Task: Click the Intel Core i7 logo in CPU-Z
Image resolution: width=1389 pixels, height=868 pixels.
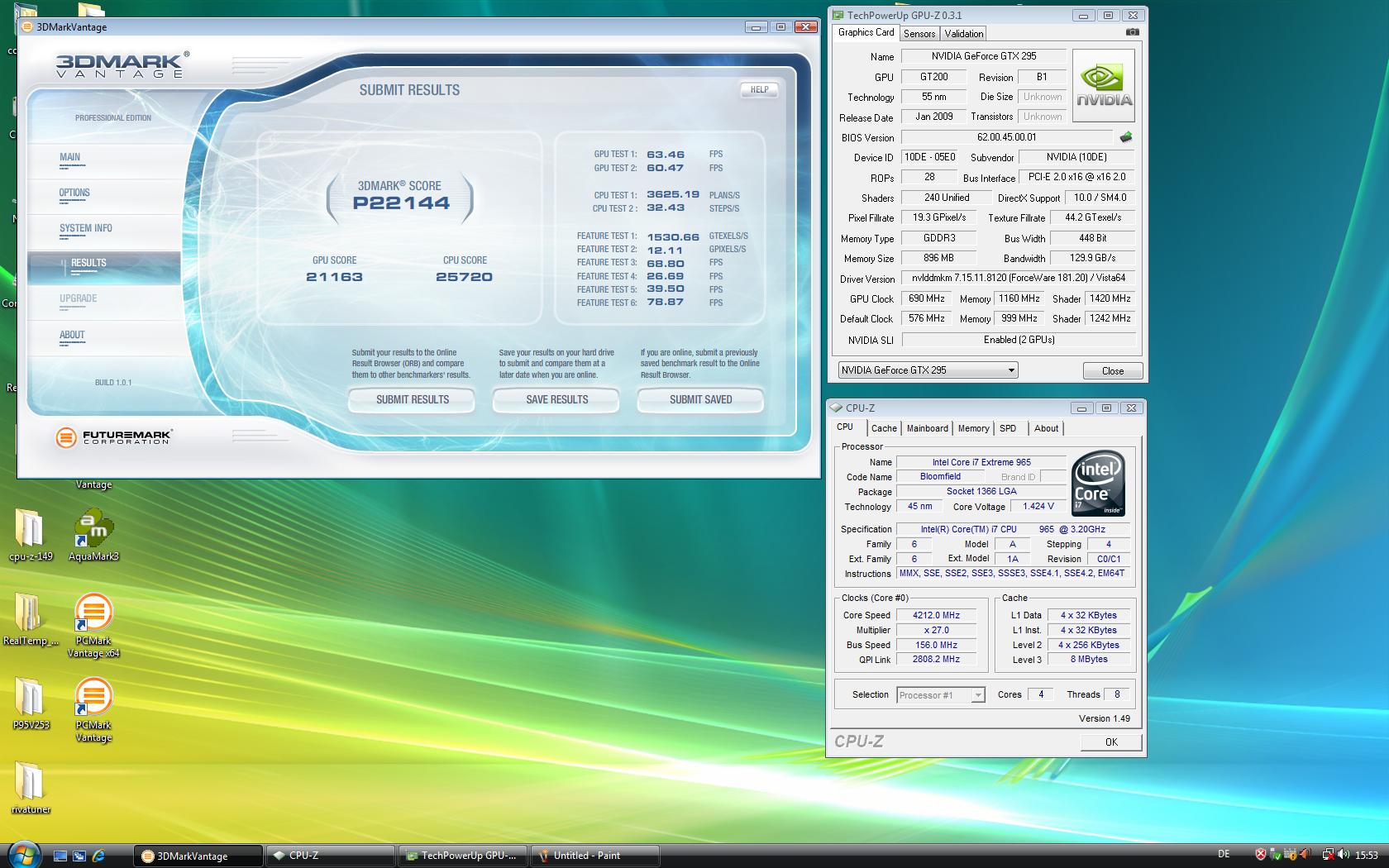Action: coord(1098,484)
